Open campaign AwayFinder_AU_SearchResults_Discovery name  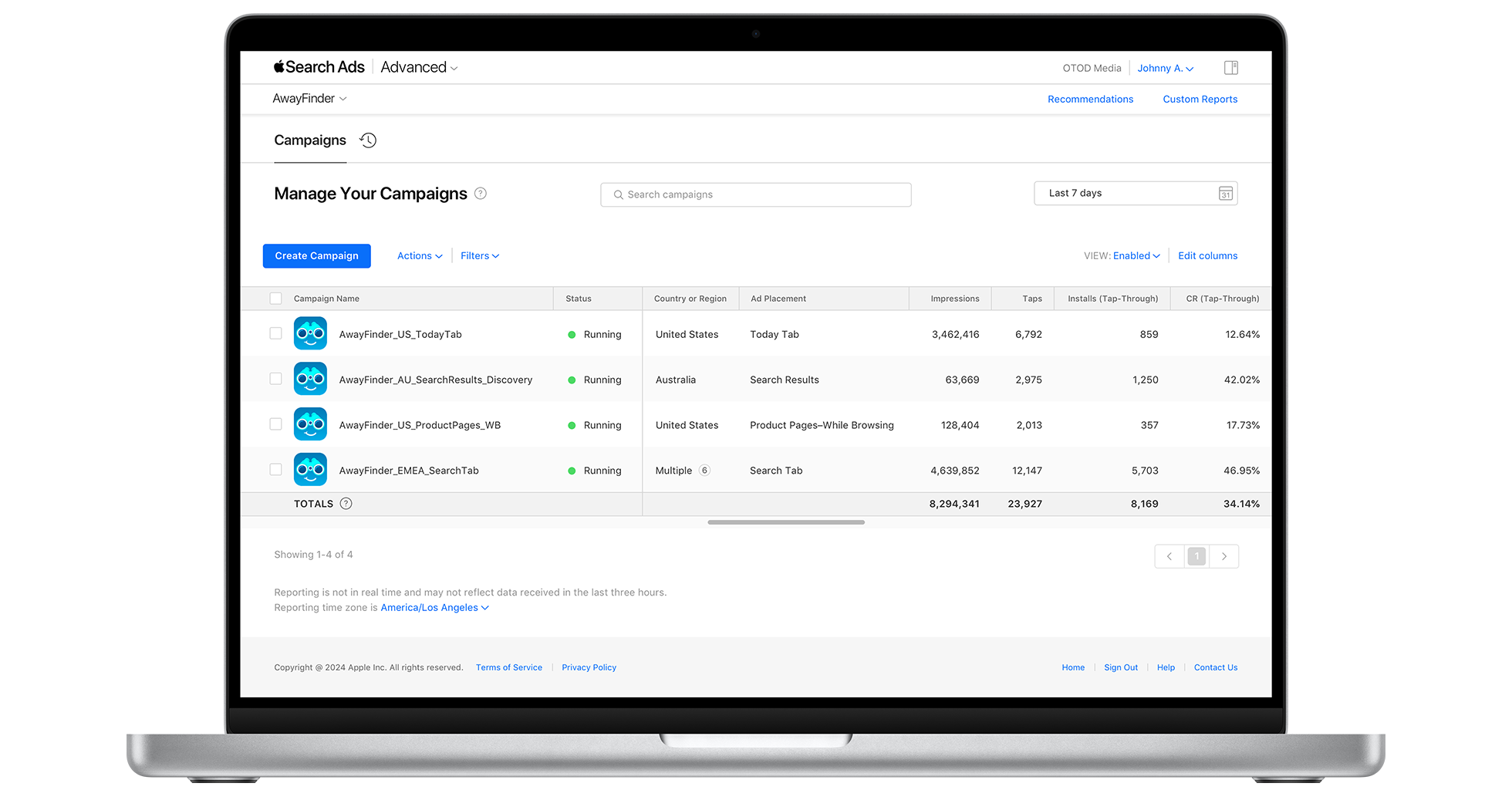pos(436,380)
